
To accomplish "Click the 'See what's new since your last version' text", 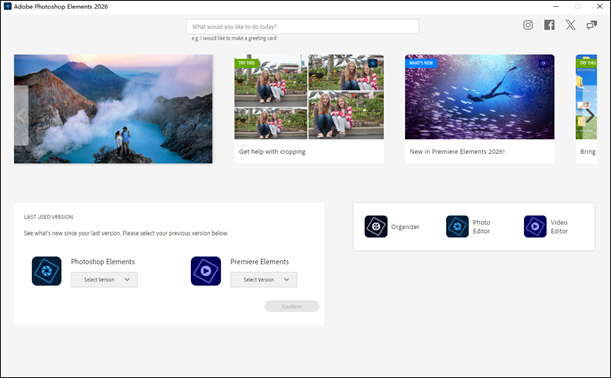I will (x=126, y=233).
